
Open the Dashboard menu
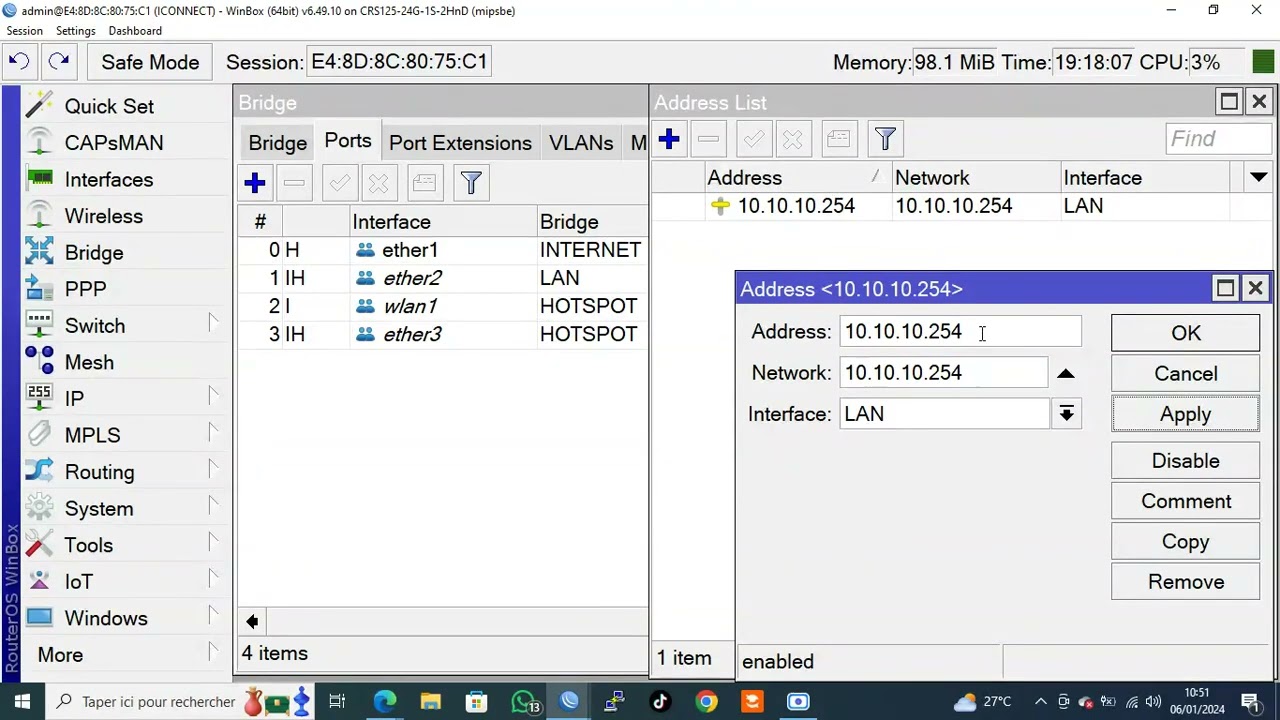click(x=135, y=31)
